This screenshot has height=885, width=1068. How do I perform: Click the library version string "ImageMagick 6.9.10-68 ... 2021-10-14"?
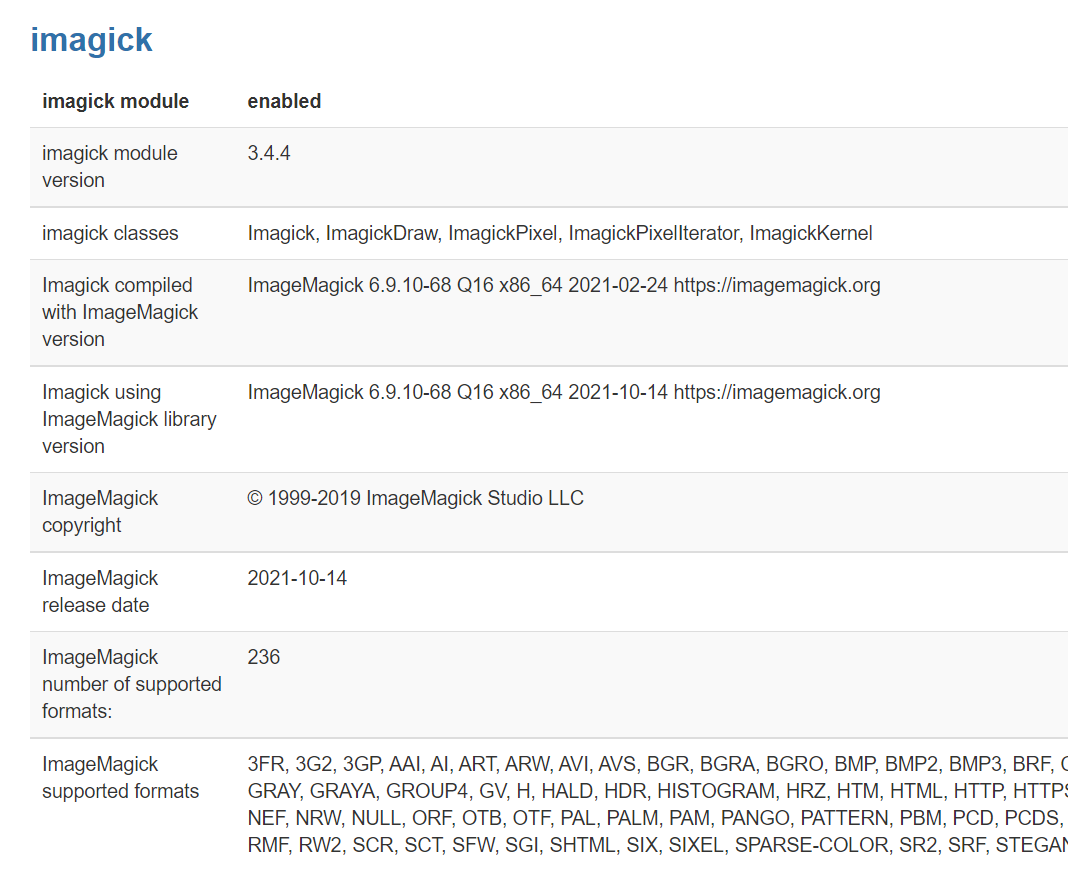coord(564,392)
